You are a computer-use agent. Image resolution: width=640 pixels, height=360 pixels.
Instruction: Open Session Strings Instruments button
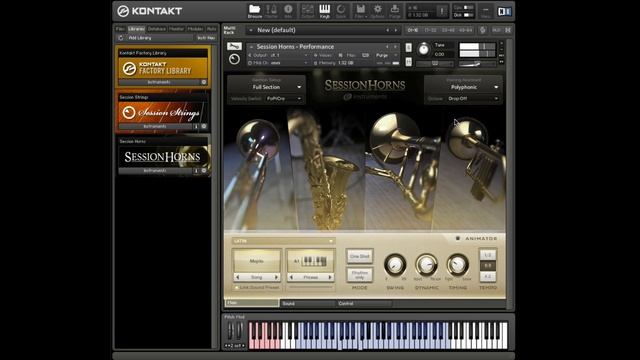pyautogui.click(x=156, y=126)
